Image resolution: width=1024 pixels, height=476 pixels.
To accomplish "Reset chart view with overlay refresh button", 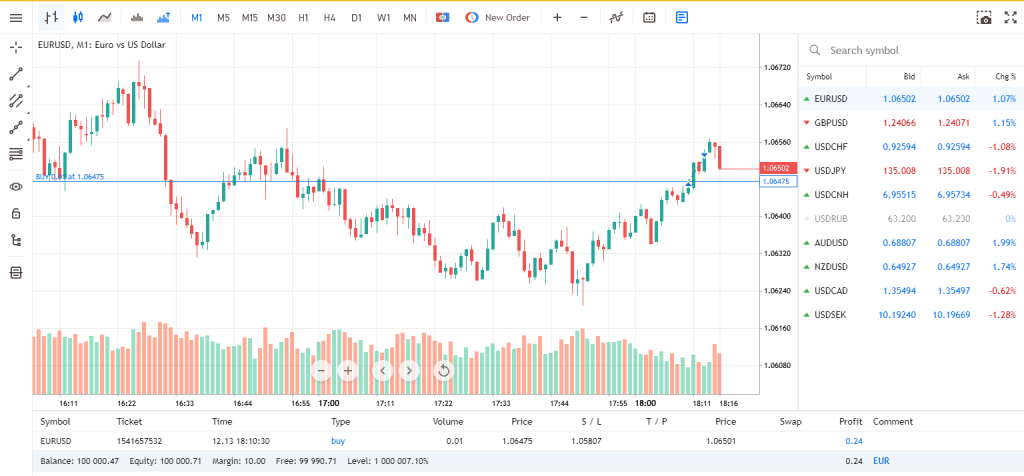I will coord(444,371).
